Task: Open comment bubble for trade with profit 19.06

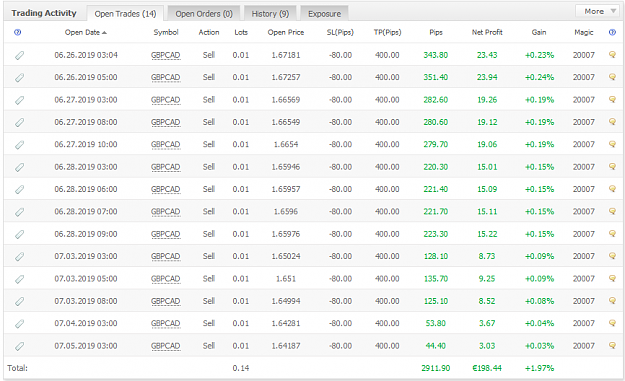Action: pyautogui.click(x=613, y=144)
